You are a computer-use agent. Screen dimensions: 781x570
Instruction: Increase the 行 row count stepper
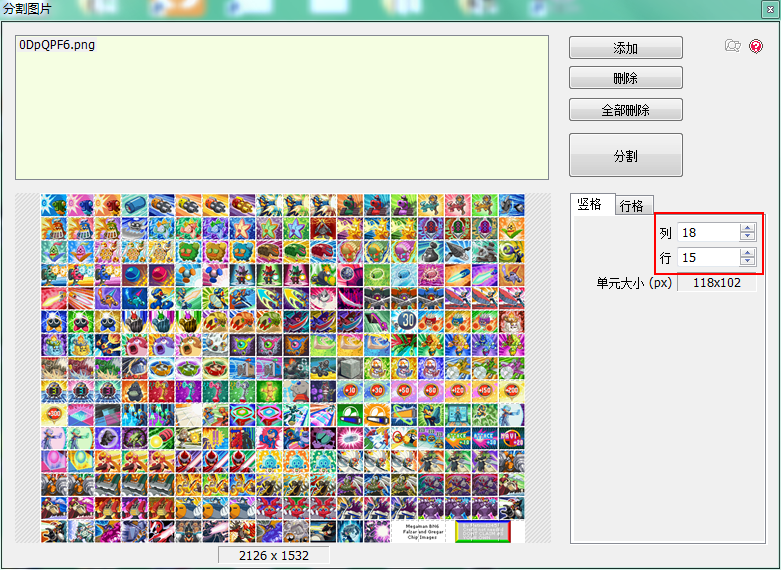(748, 253)
